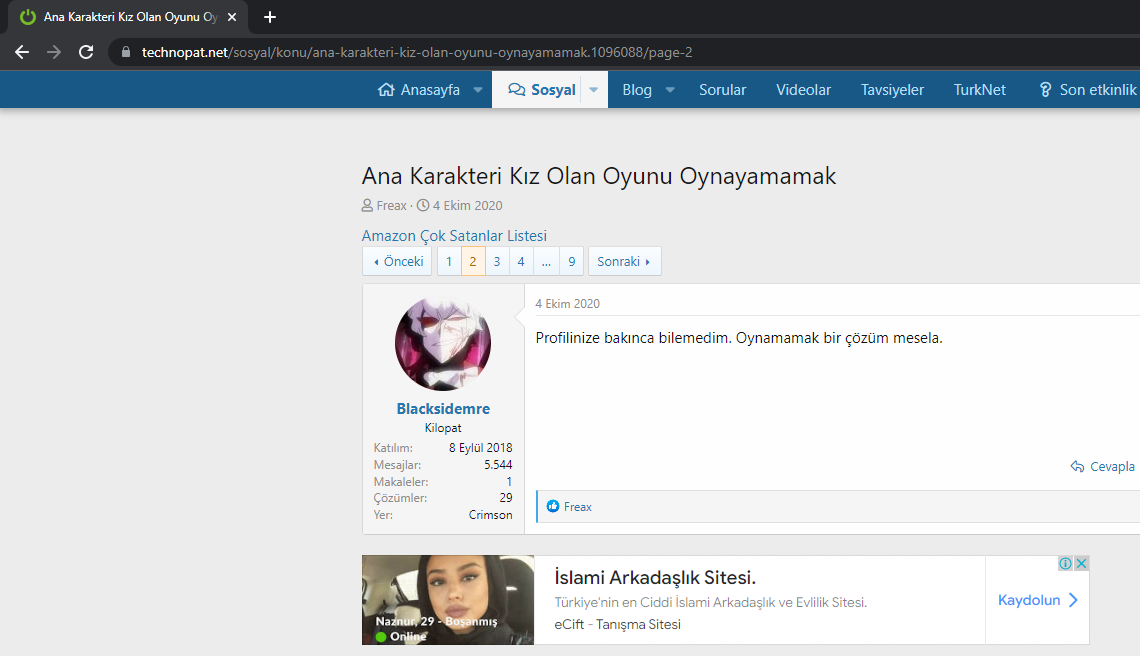
Task: Close the Ana Karakteri Kız Olan Oyunu tab
Action: (x=232, y=17)
